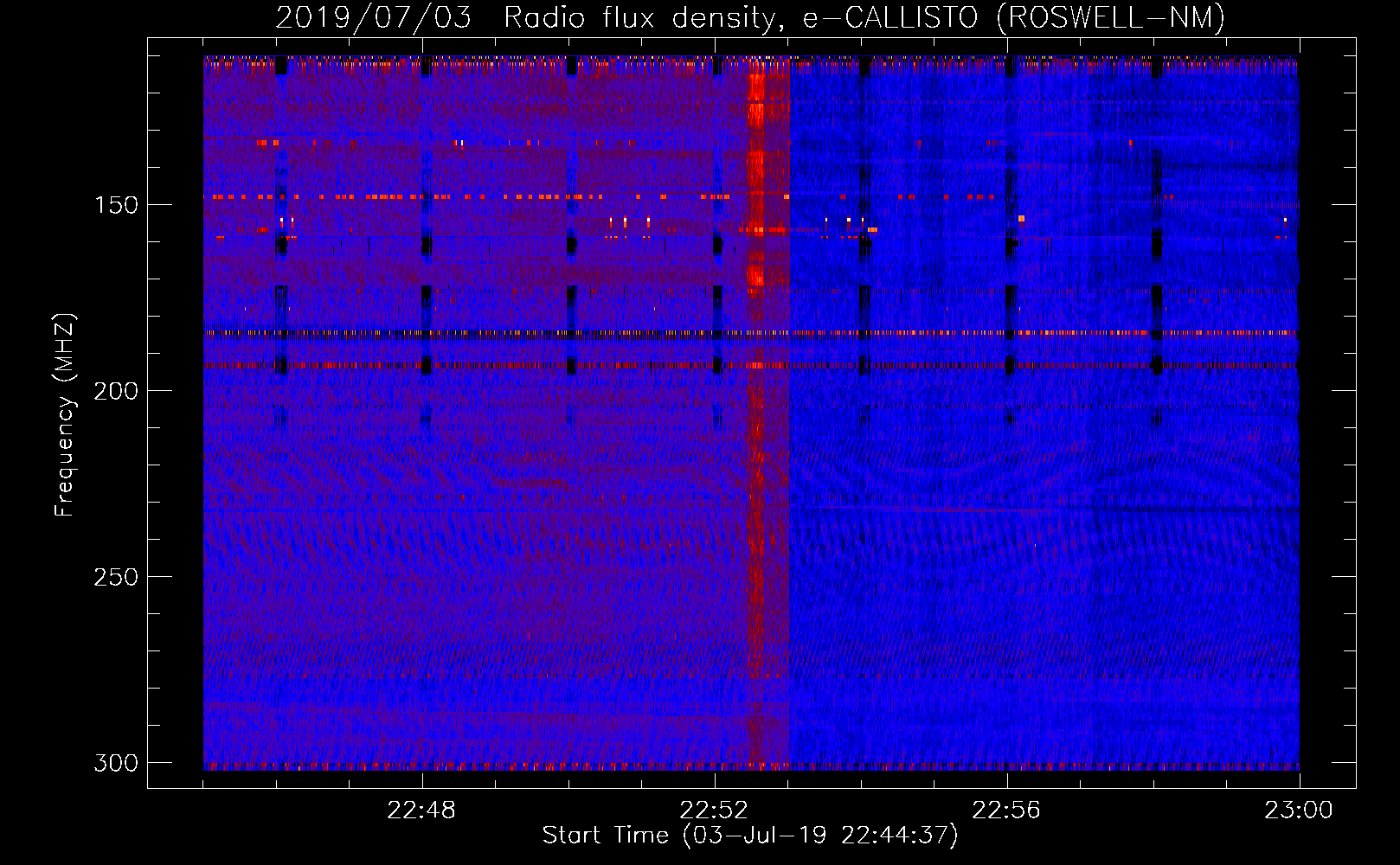Image resolution: width=1400 pixels, height=865 pixels.
Task: Click the 22:48 time tick label
Action: pyautogui.click(x=421, y=811)
